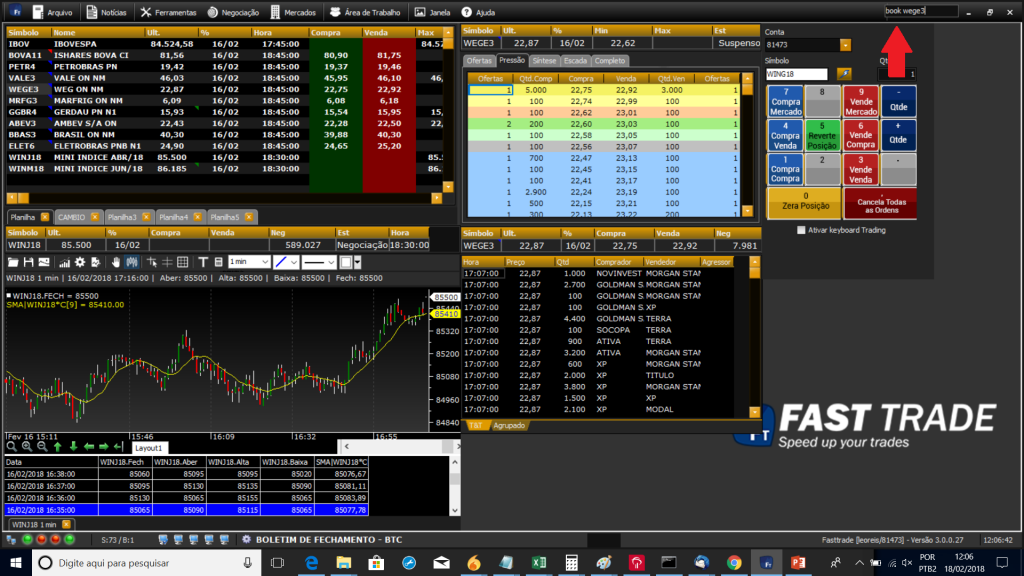
Task: Click the green up arrow below chart
Action: click(57, 447)
